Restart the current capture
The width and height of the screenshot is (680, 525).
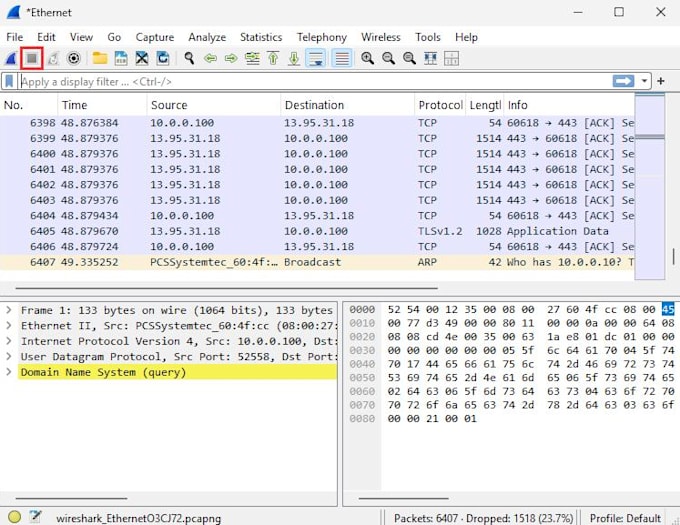coord(53,58)
